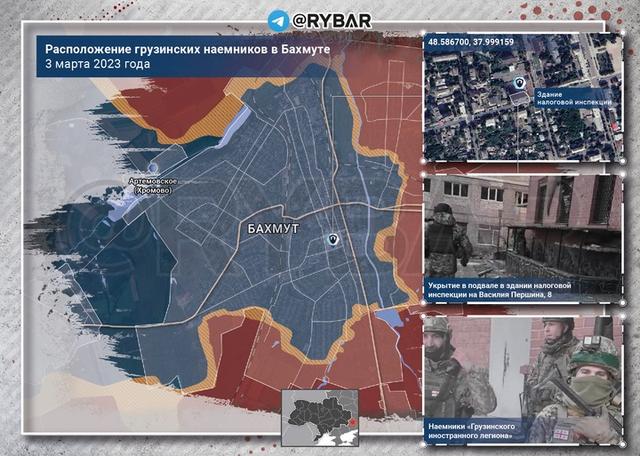Image resolution: width=640 pixels, height=456 pixels.
Task: Click the Telegram logo icon
Action: [279, 20]
